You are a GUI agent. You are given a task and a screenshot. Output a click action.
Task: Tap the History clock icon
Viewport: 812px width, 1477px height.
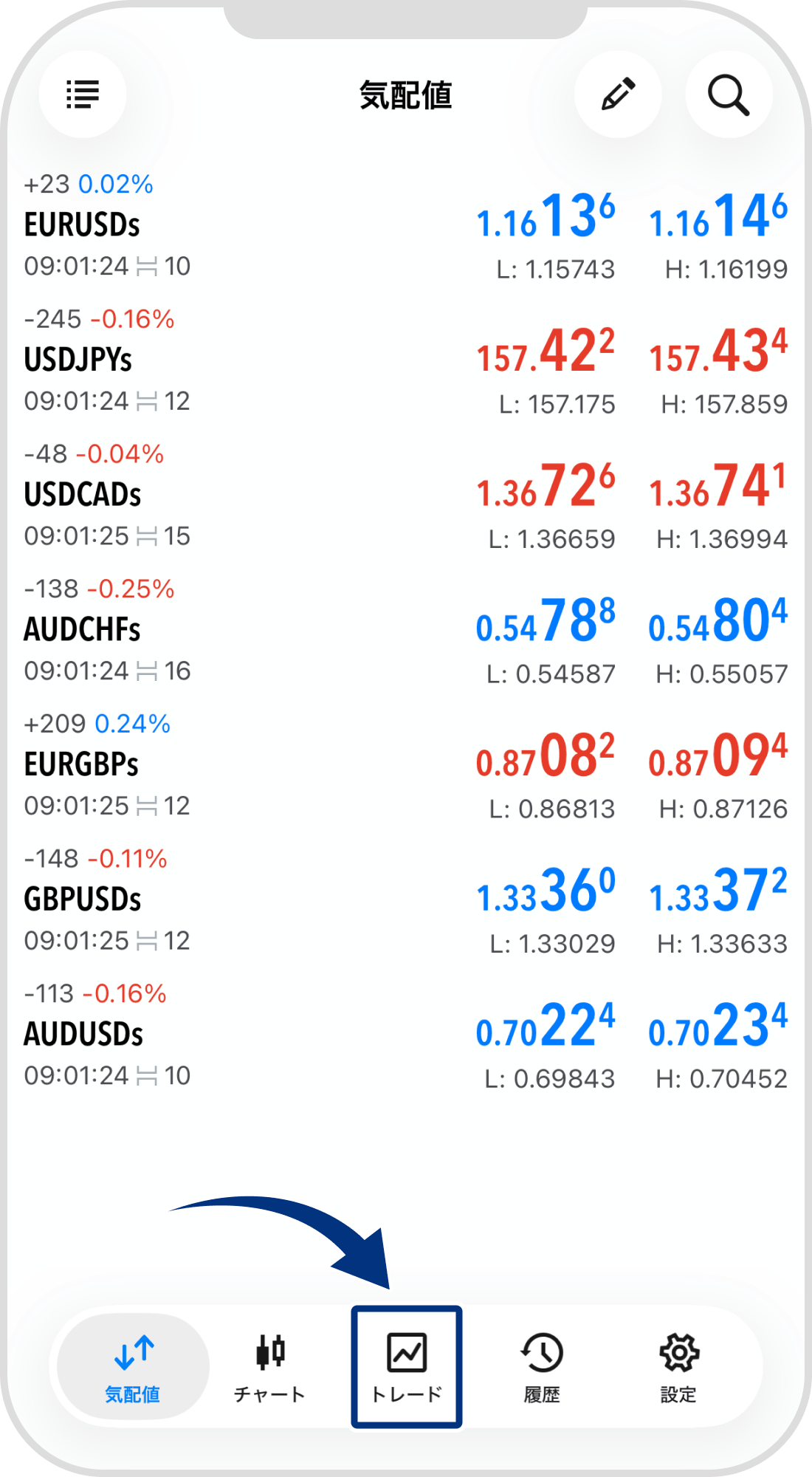pos(543,1352)
